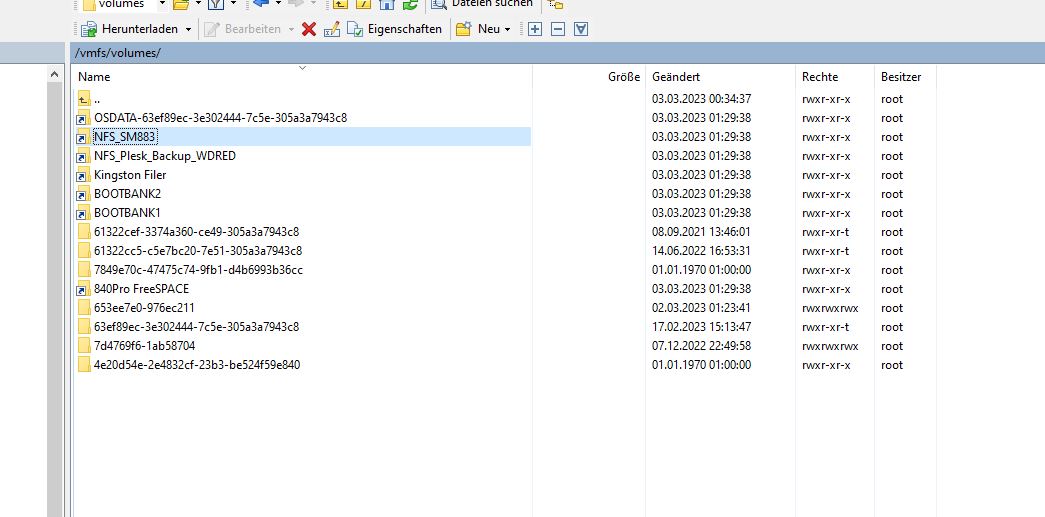Select the Kingston Filer folder
Screen dimensions: 1045x517
click(x=130, y=175)
